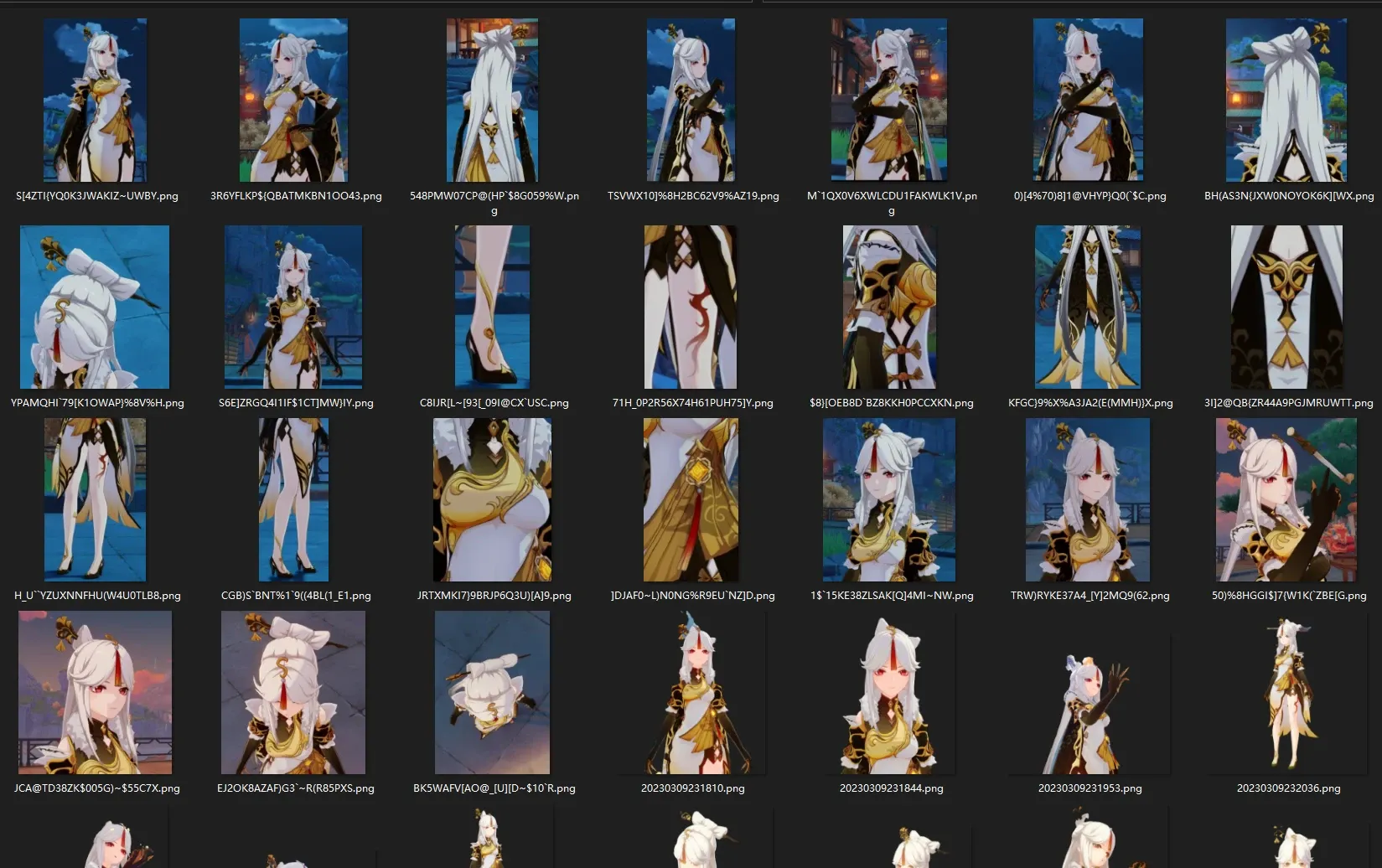1382x868 pixels.
Task: Click file name S[4ZTI{YQ0K3JWAKIZ~UWBY.png
Action: (97, 196)
